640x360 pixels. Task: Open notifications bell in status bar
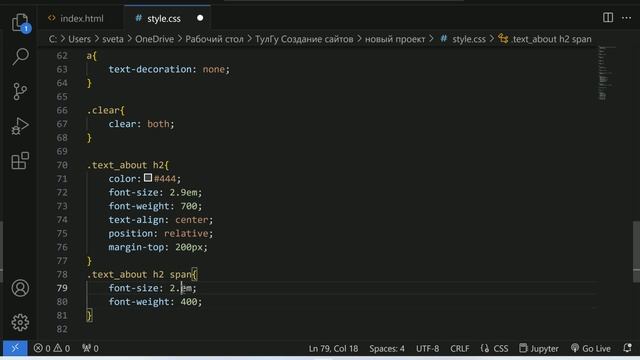[x=627, y=348]
